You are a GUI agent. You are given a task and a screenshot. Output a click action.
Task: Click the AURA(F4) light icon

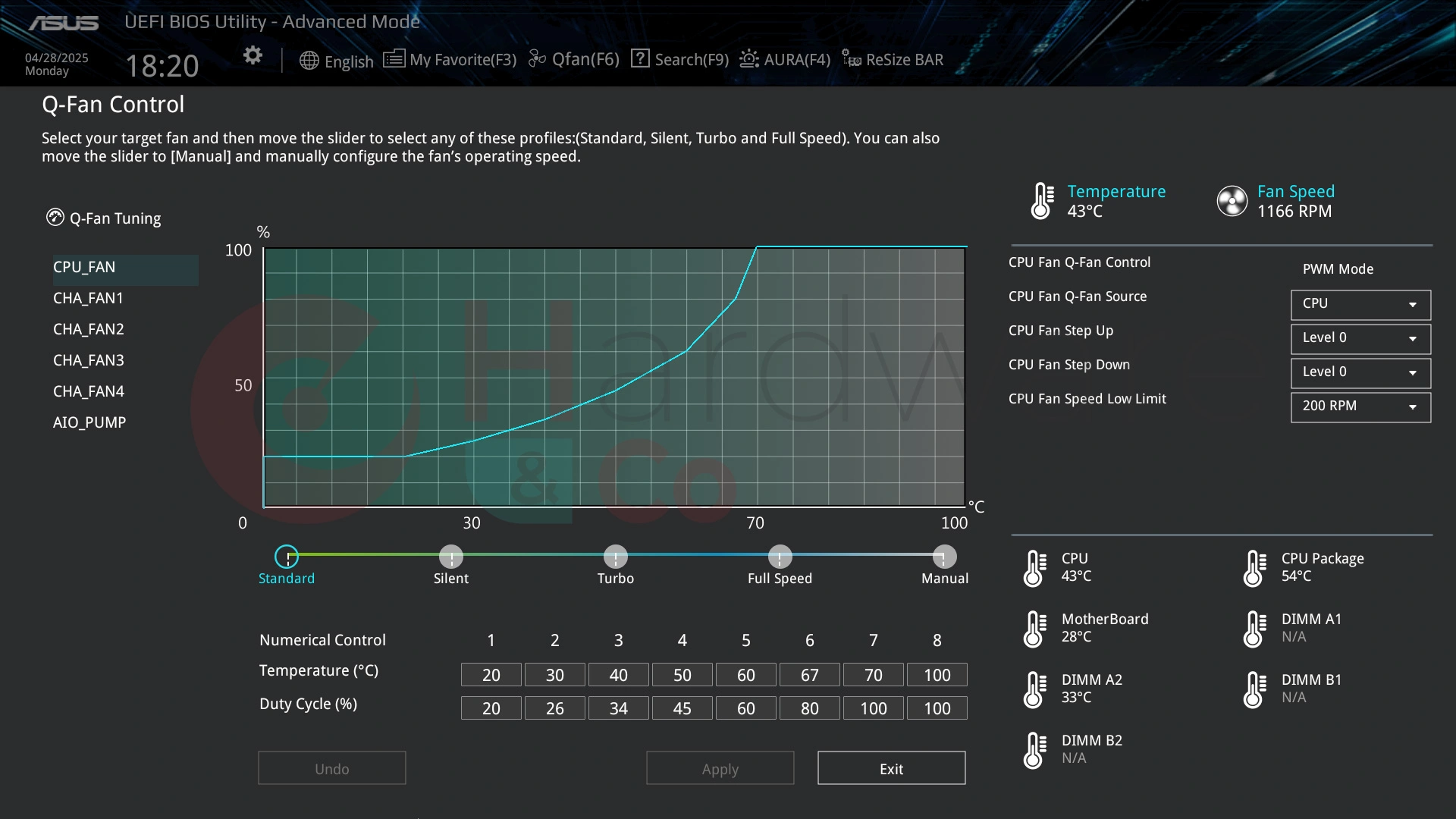(x=748, y=58)
